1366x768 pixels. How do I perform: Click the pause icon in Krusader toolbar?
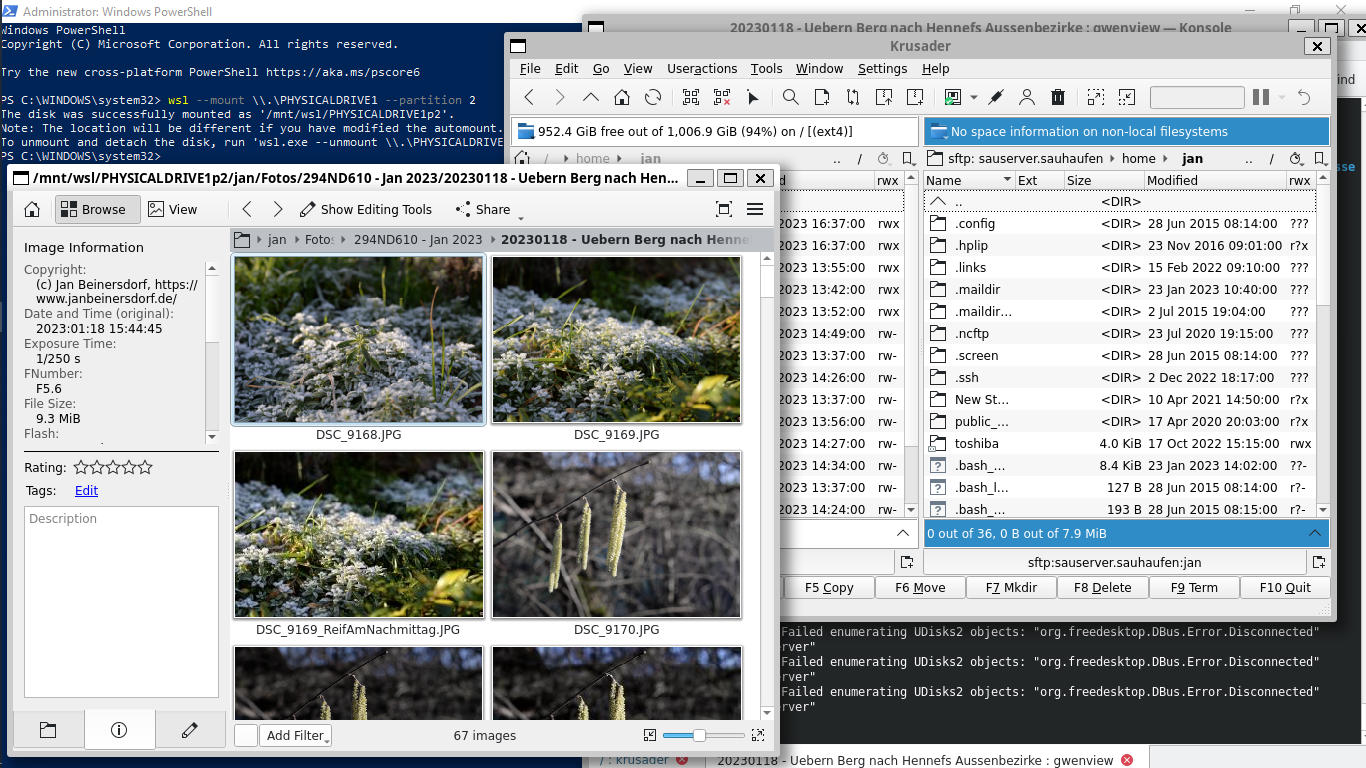1261,97
